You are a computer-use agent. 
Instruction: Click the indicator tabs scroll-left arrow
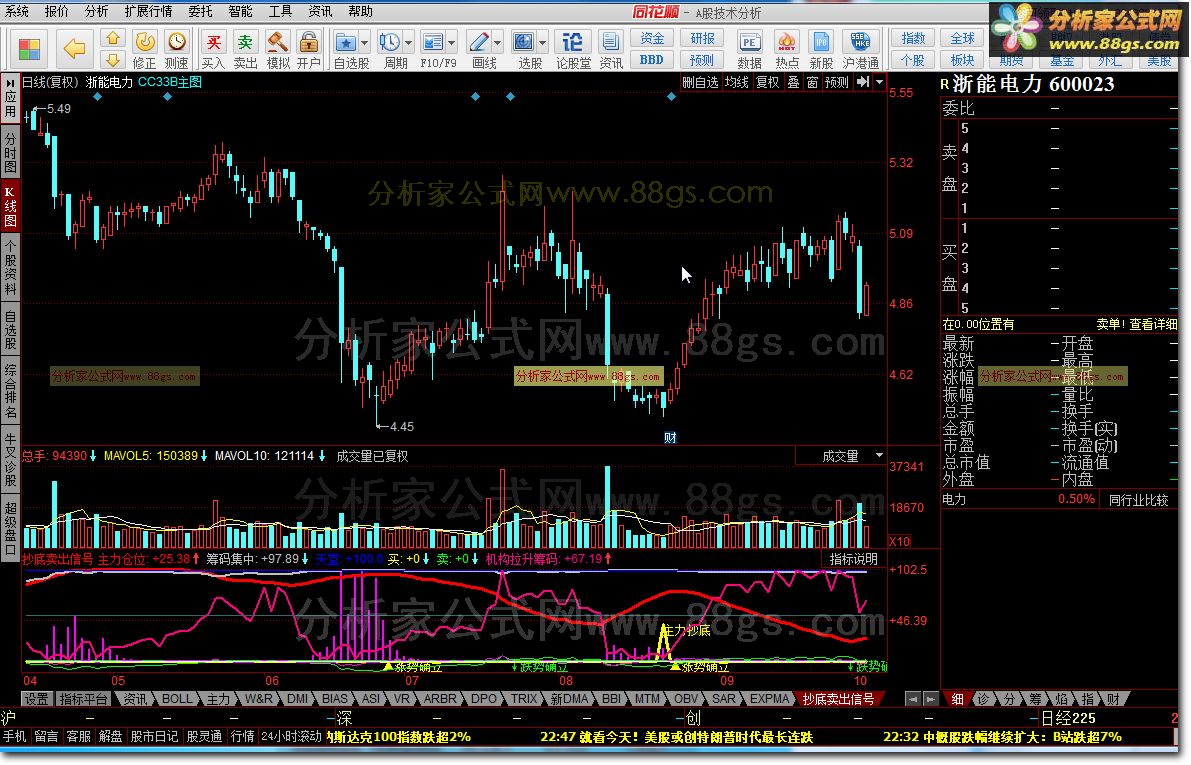tap(912, 699)
